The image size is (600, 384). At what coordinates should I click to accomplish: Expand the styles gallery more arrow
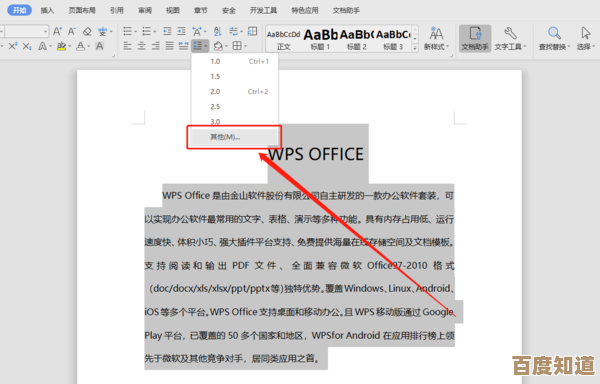[x=415, y=48]
